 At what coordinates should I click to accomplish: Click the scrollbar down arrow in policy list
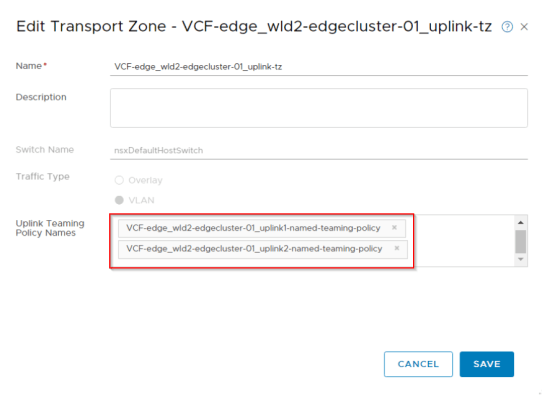point(521,259)
